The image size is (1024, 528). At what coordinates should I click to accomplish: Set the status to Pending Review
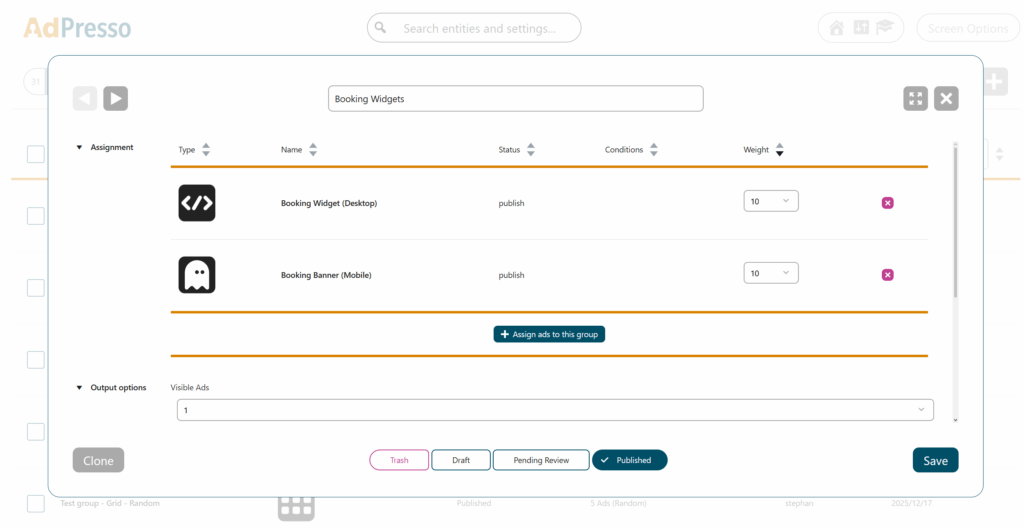(x=541, y=460)
